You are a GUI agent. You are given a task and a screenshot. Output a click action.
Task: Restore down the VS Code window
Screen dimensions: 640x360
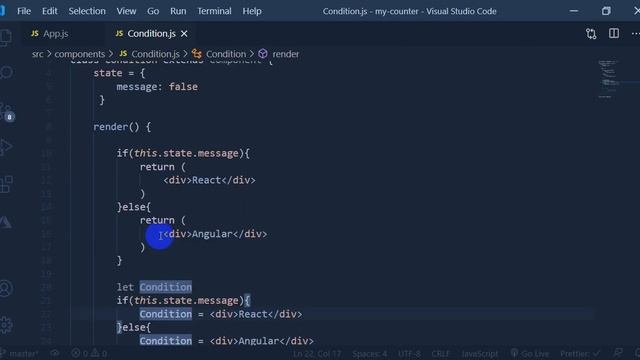coord(606,11)
